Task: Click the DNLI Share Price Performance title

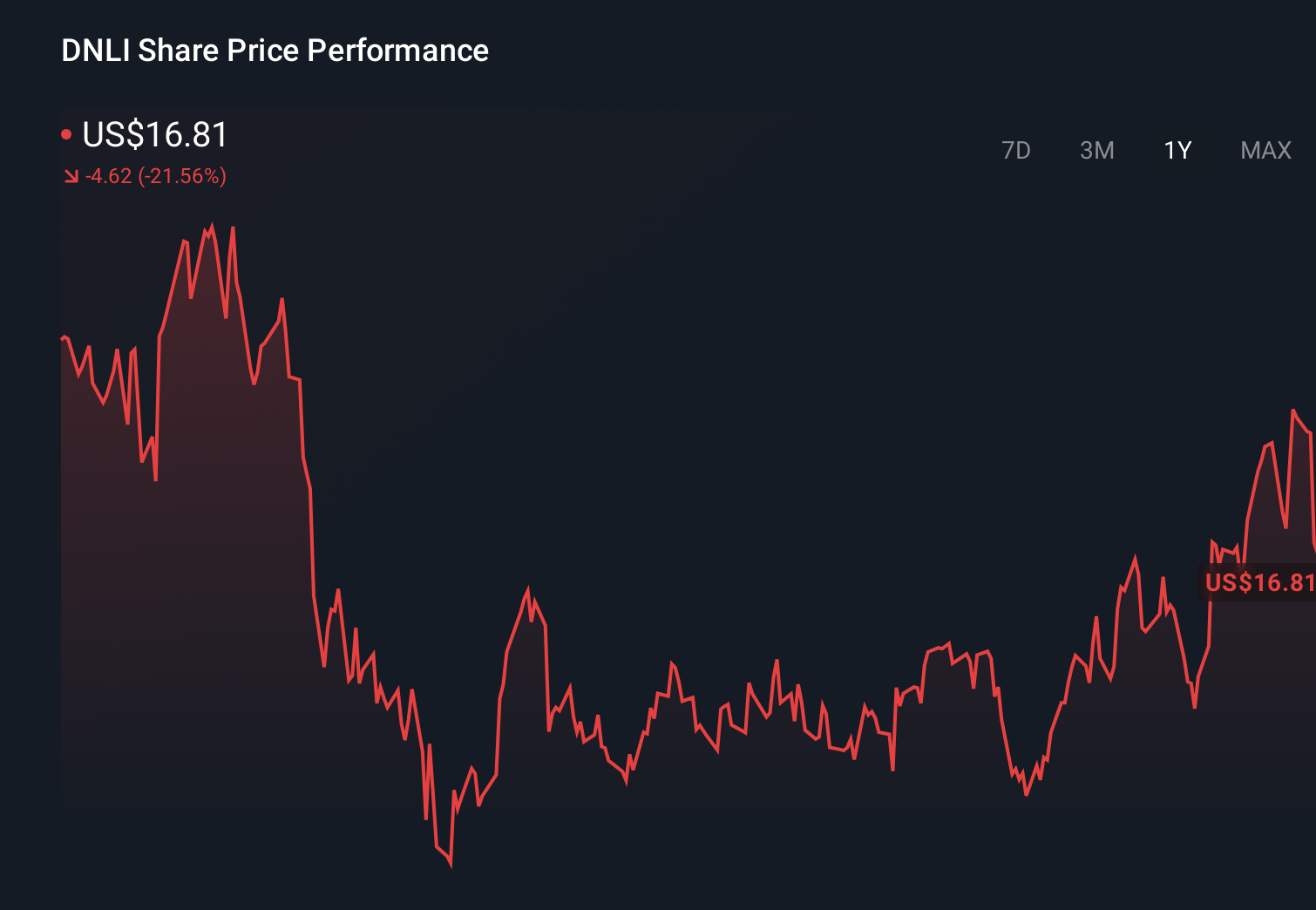Action: (x=274, y=51)
